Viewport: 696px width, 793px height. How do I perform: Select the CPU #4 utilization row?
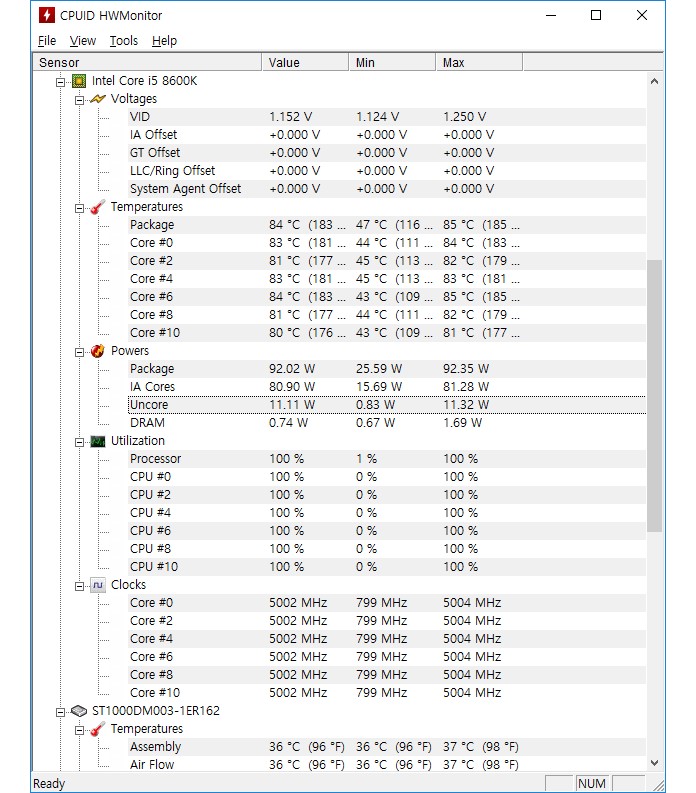pyautogui.click(x=387, y=513)
